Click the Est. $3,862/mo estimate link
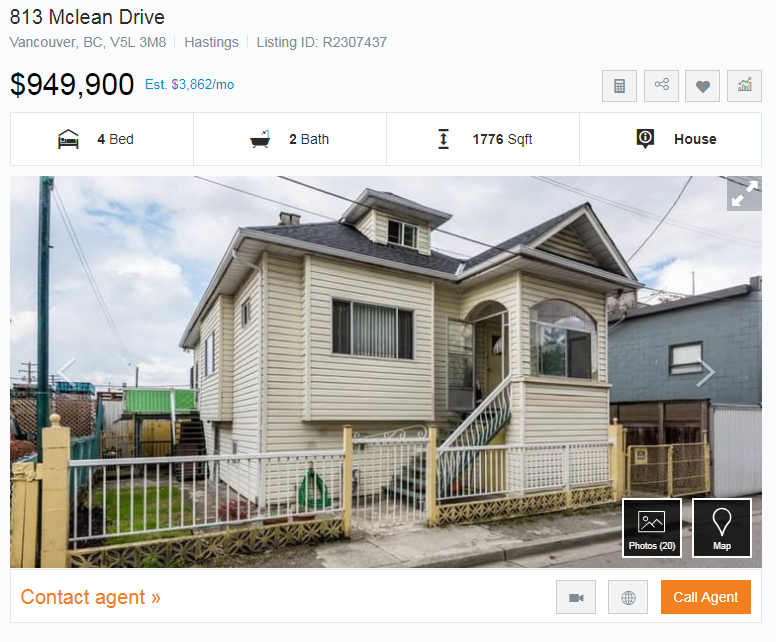This screenshot has height=642, width=776. click(190, 85)
